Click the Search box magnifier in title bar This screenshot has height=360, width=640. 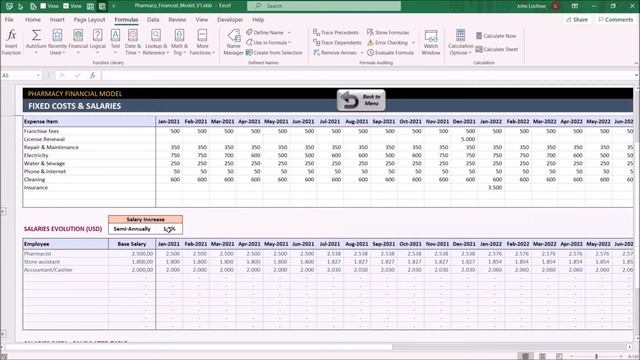tap(258, 6)
